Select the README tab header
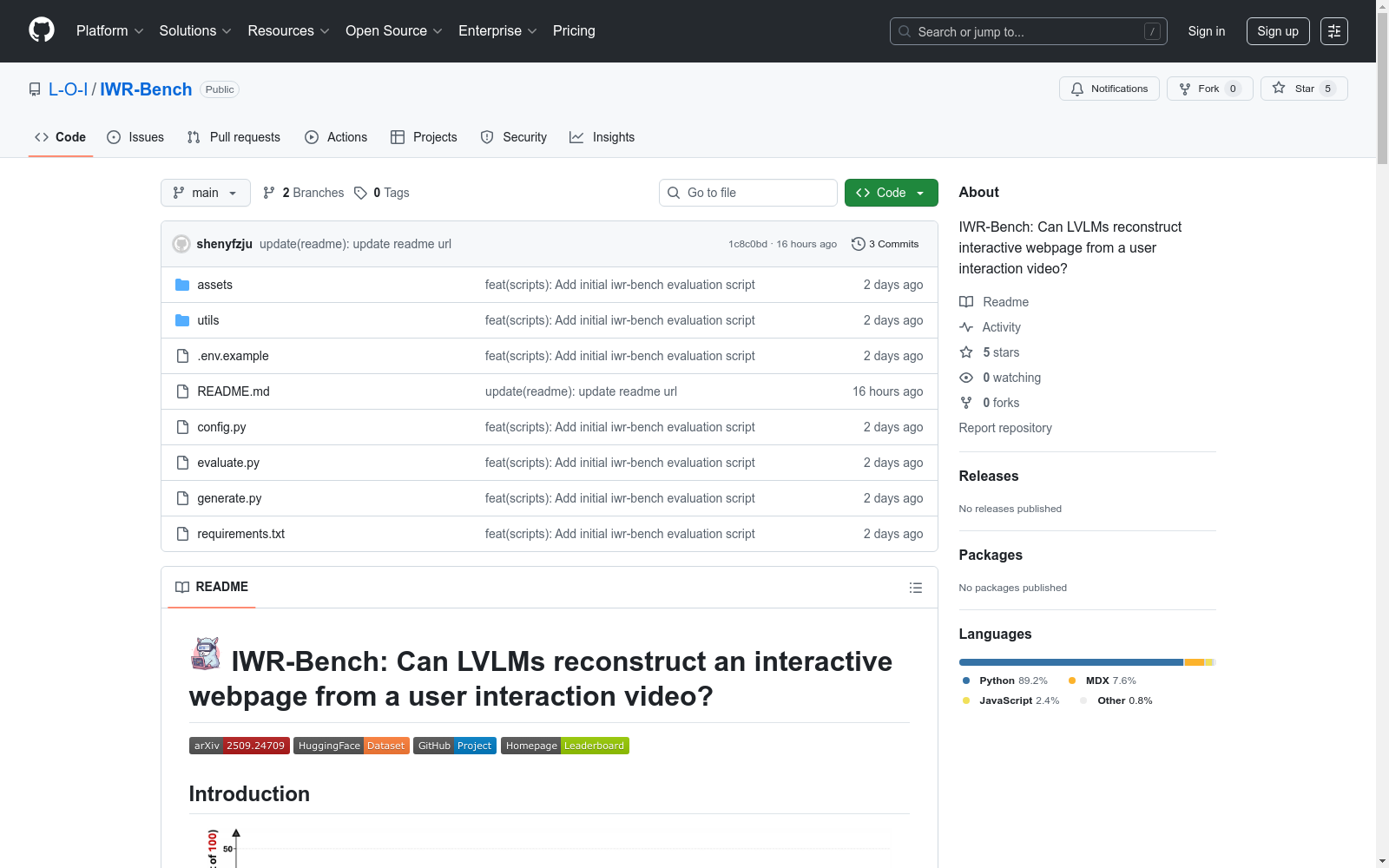The height and width of the screenshot is (868, 1389). [x=212, y=587]
